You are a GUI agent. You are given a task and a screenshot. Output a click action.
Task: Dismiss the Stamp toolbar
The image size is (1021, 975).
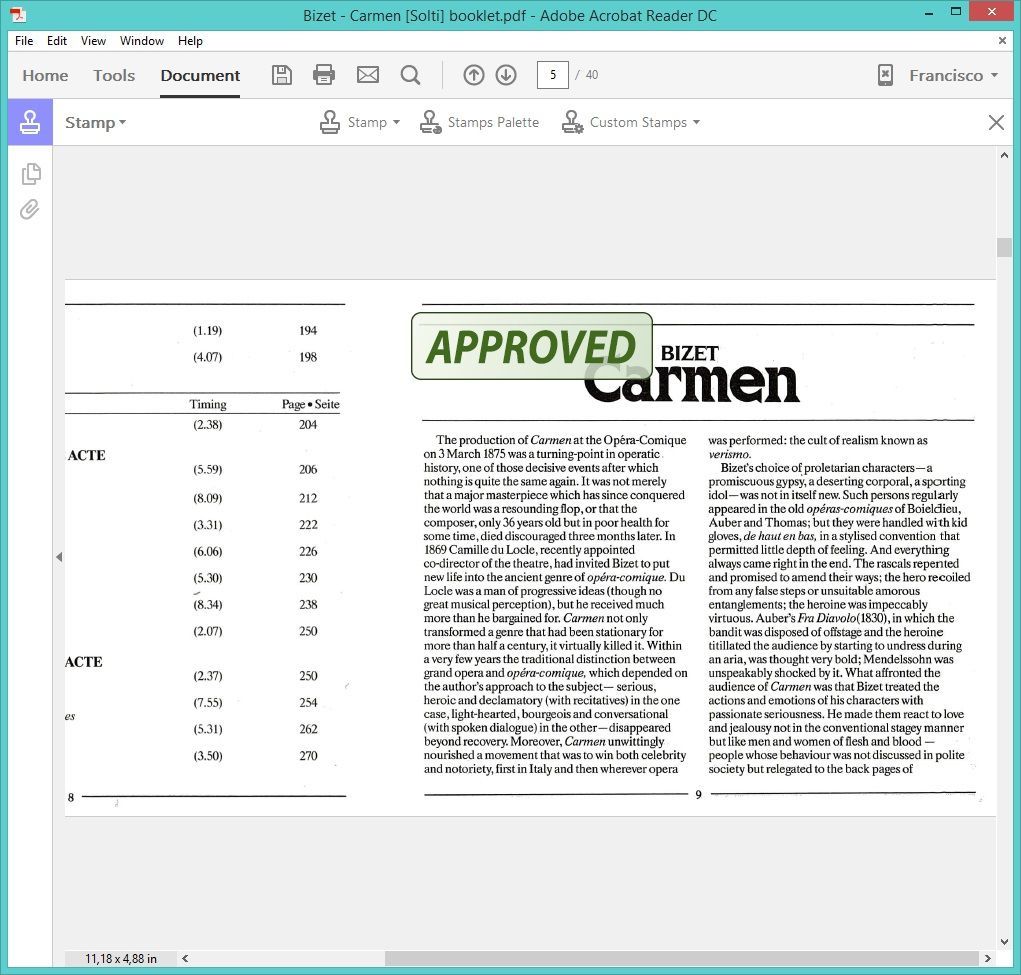pyautogui.click(x=995, y=121)
